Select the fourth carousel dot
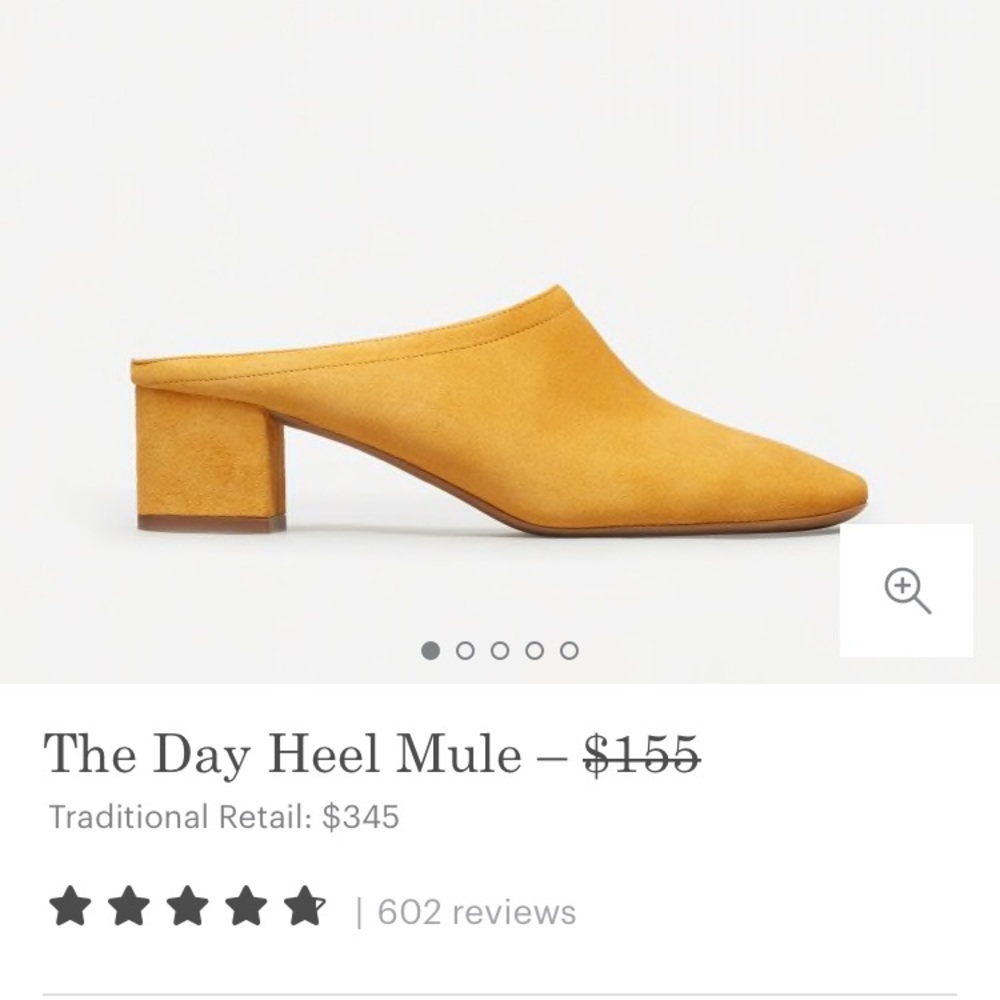 (x=535, y=648)
